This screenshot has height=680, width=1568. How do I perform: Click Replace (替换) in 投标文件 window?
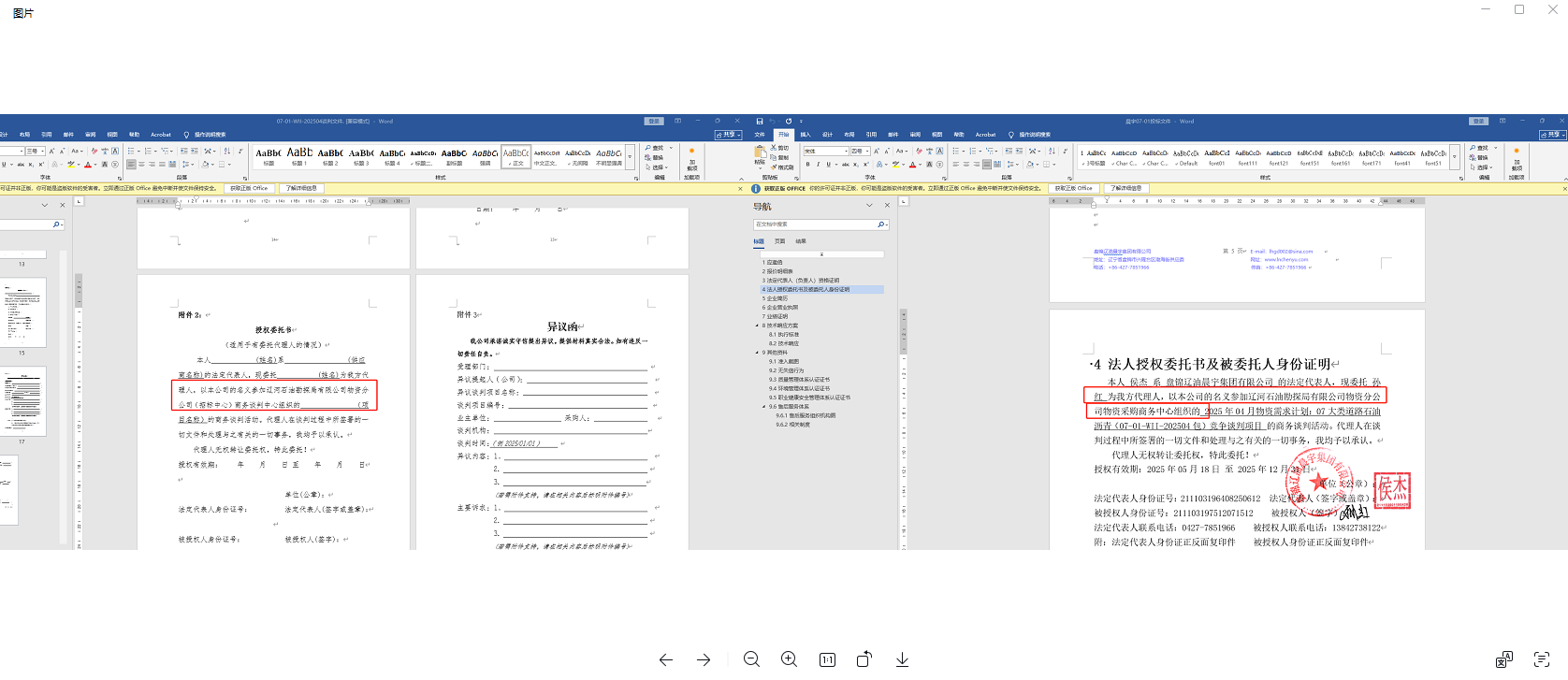tap(1479, 157)
